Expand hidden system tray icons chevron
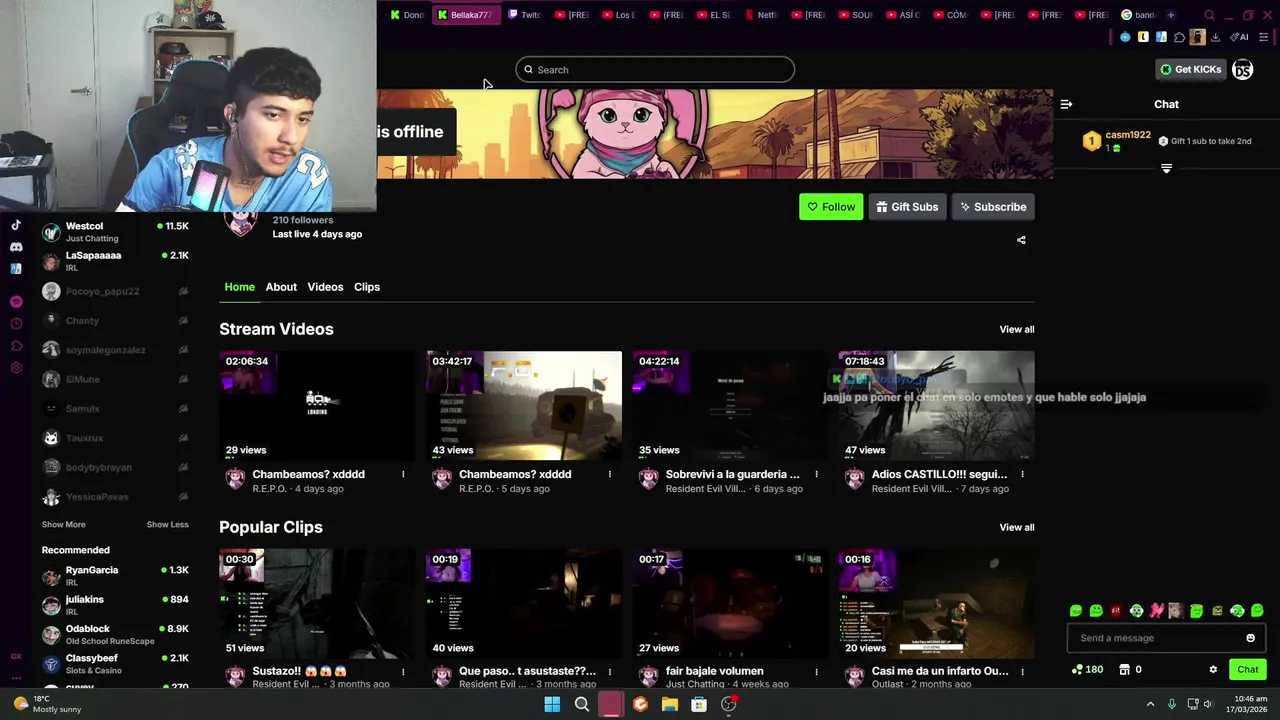Viewport: 1280px width, 720px height. click(x=1150, y=704)
